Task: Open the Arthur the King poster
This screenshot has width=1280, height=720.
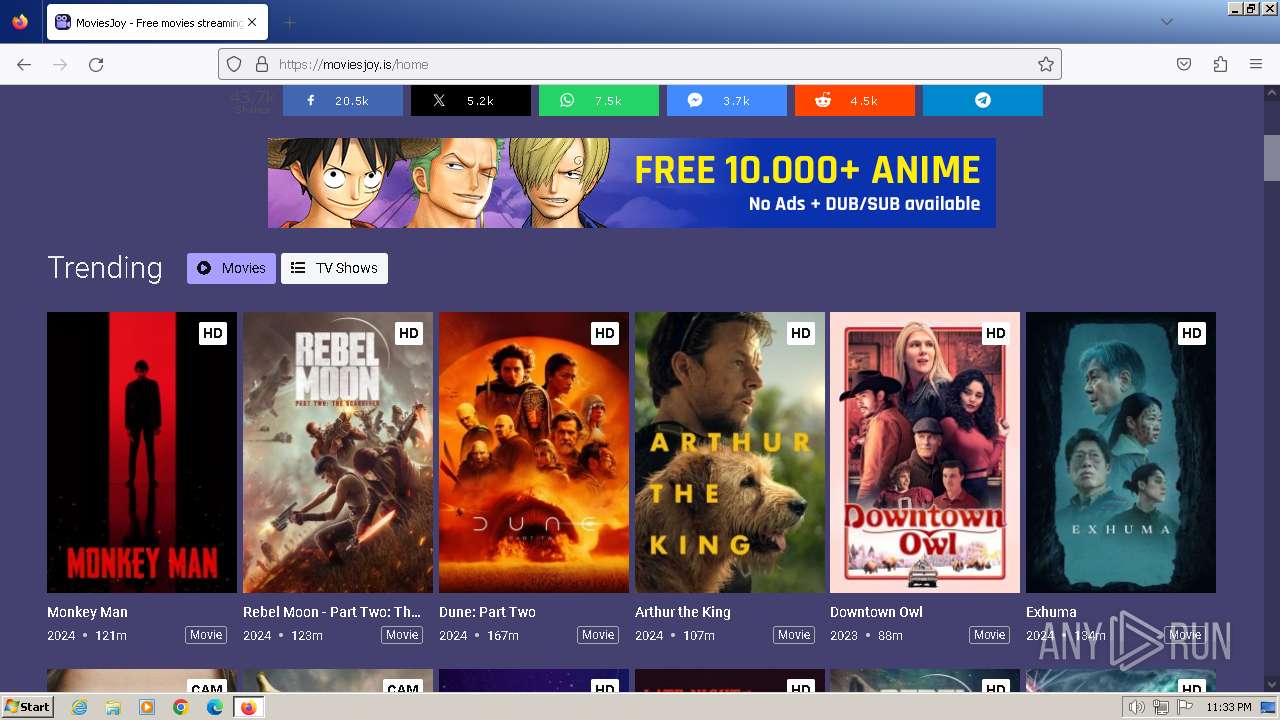Action: point(730,452)
